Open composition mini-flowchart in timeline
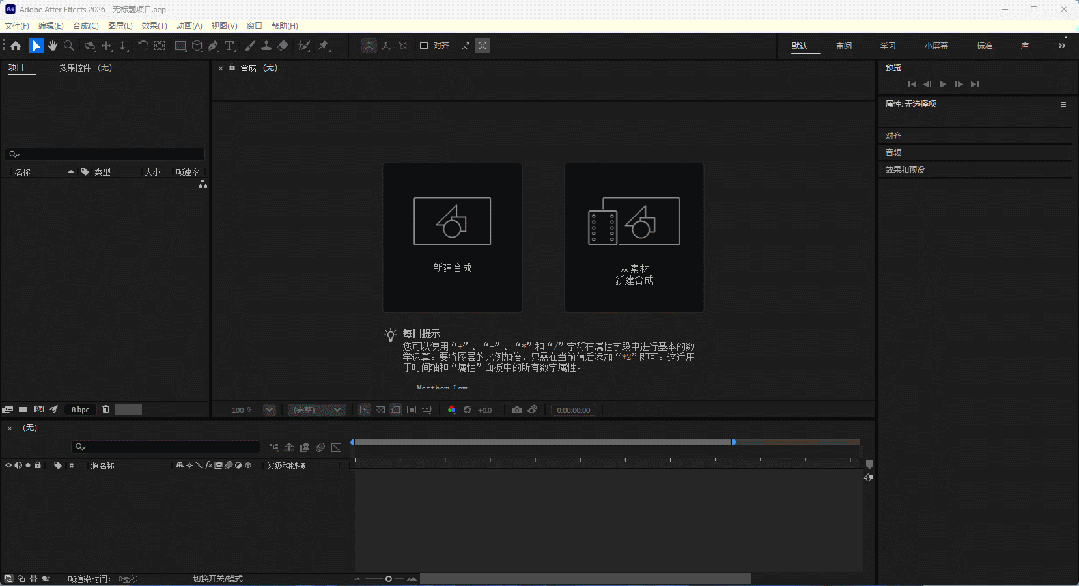The image size is (1079, 586). (x=274, y=447)
